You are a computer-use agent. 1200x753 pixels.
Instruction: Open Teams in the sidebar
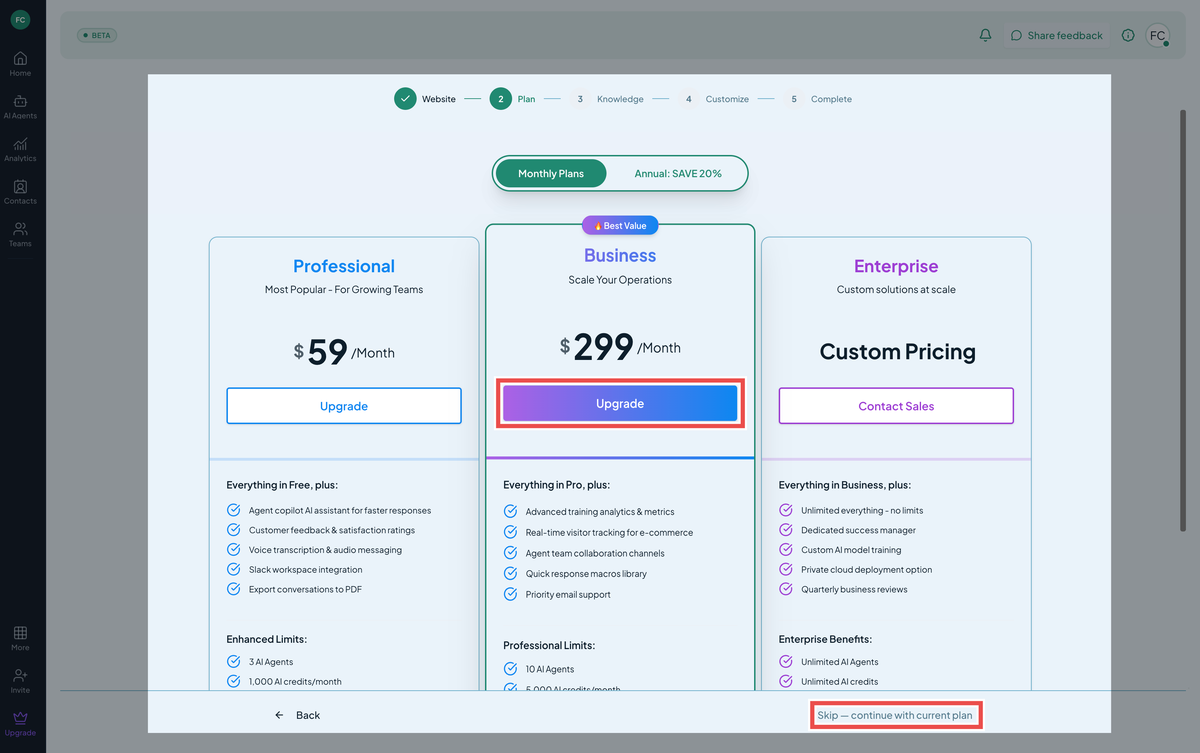20,235
